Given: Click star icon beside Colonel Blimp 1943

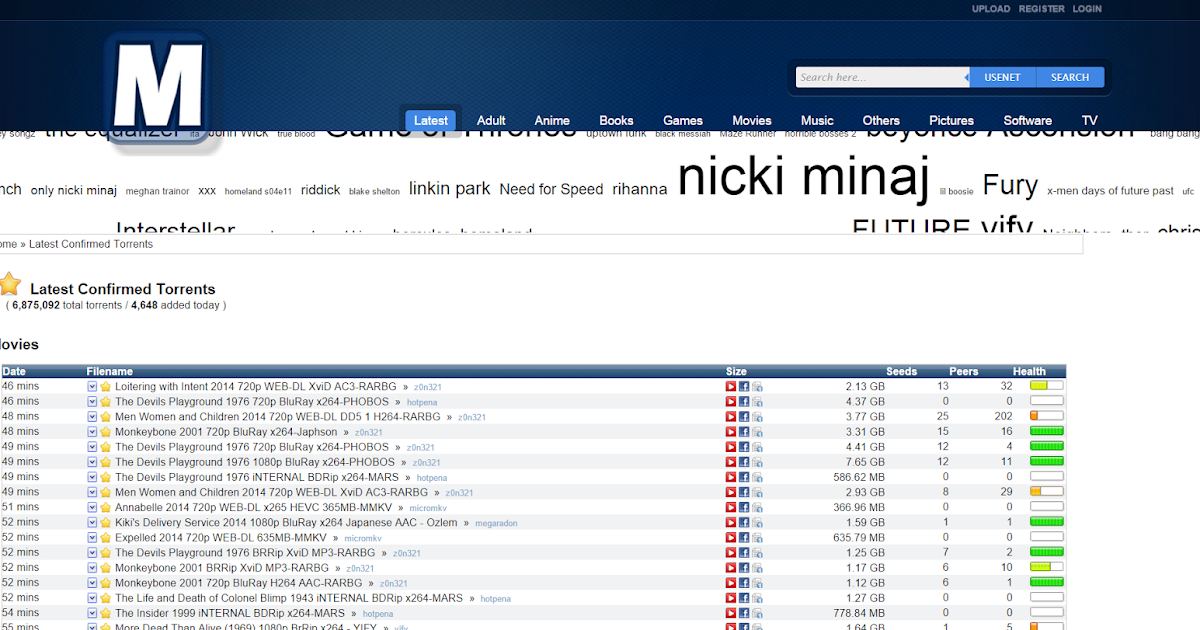Looking at the screenshot, I should (106, 598).
